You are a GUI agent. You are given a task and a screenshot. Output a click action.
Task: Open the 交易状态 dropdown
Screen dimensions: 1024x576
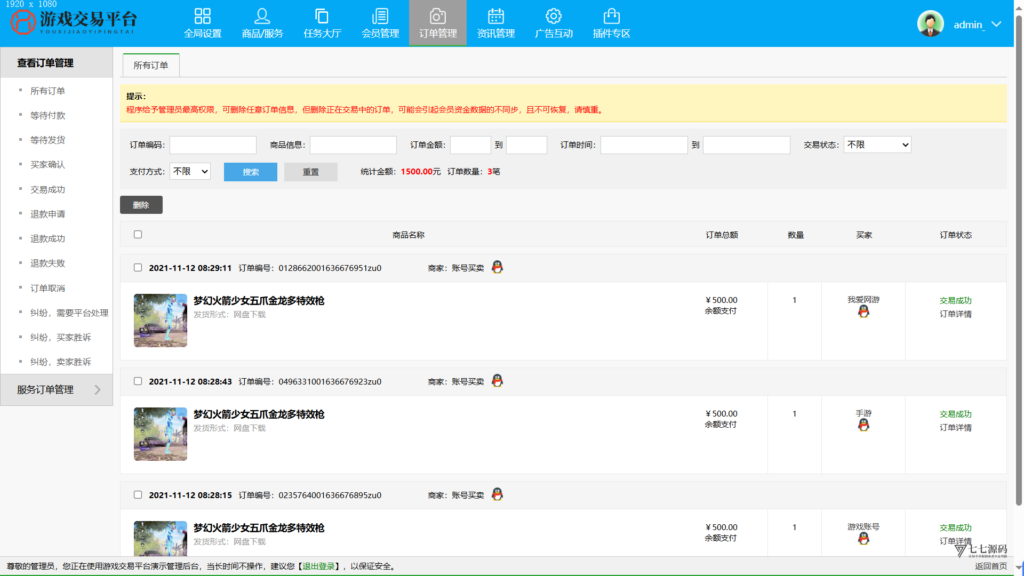[877, 145]
